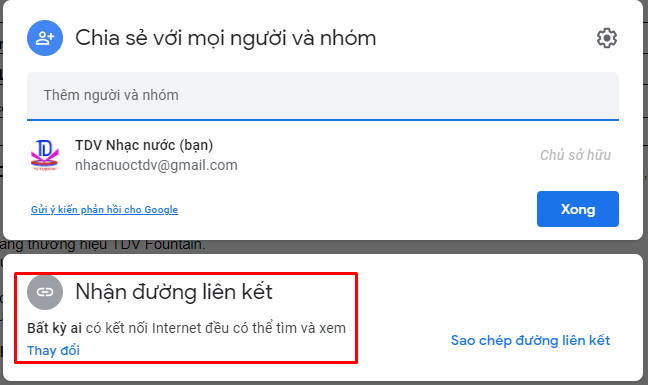Click the blue underline of the add-people field
The image size is (648, 385).
point(323,120)
